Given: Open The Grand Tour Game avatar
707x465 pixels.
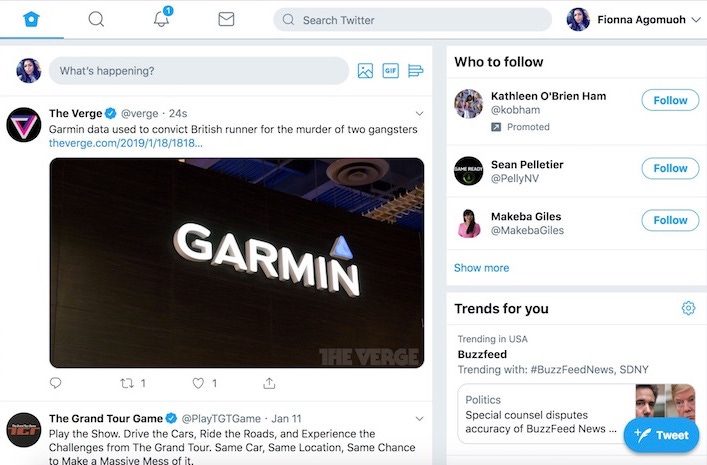Looking at the screenshot, I should click(24, 430).
